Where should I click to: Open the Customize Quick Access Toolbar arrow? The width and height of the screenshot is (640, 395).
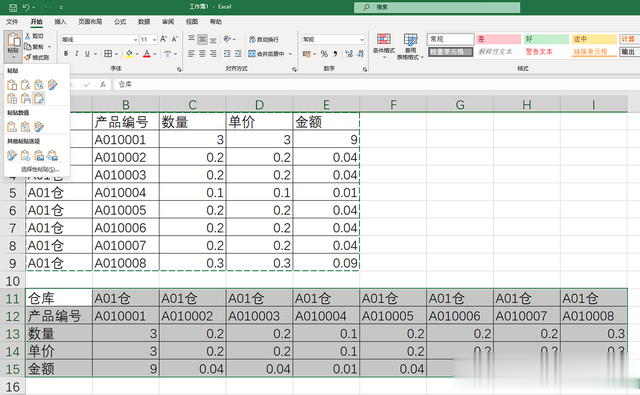[61, 7]
